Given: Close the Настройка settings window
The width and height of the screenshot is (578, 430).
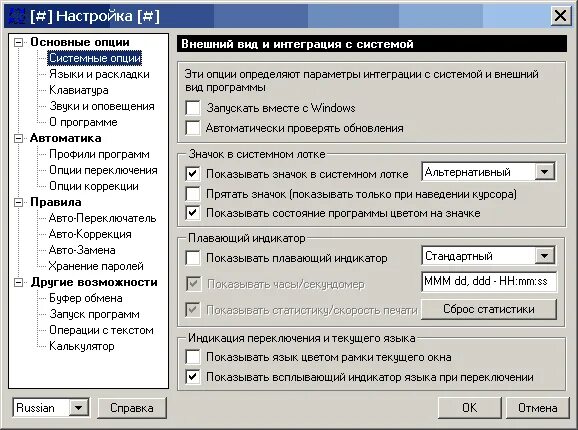Looking at the screenshot, I should tap(560, 16).
